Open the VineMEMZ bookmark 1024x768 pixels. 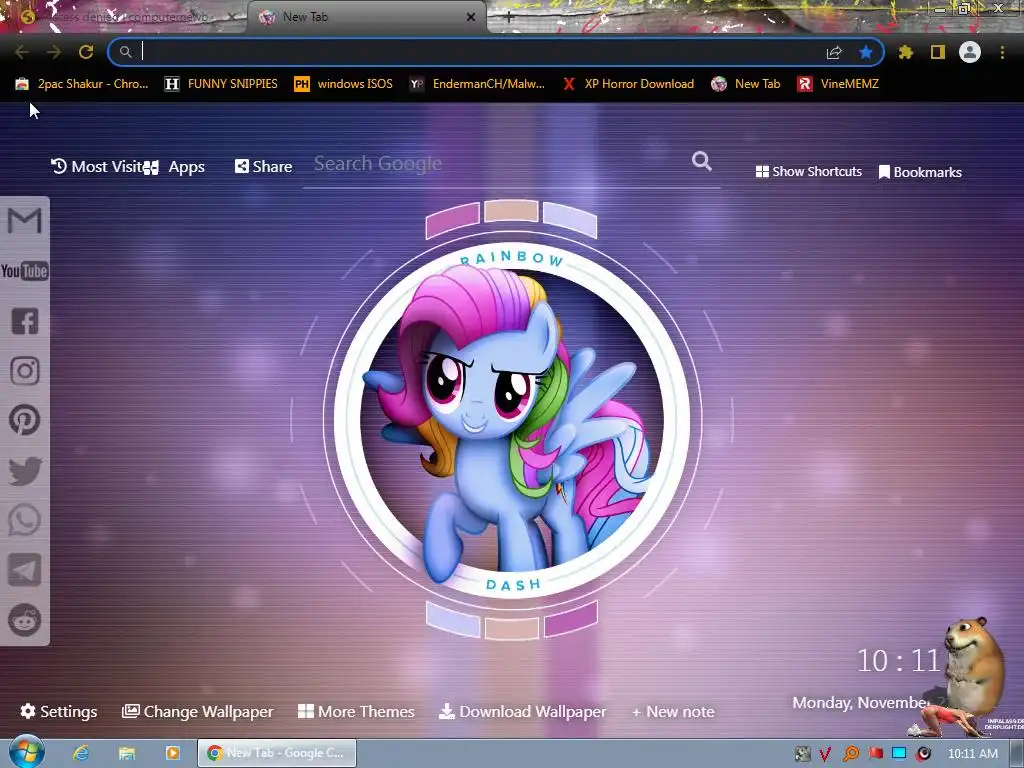tap(838, 84)
